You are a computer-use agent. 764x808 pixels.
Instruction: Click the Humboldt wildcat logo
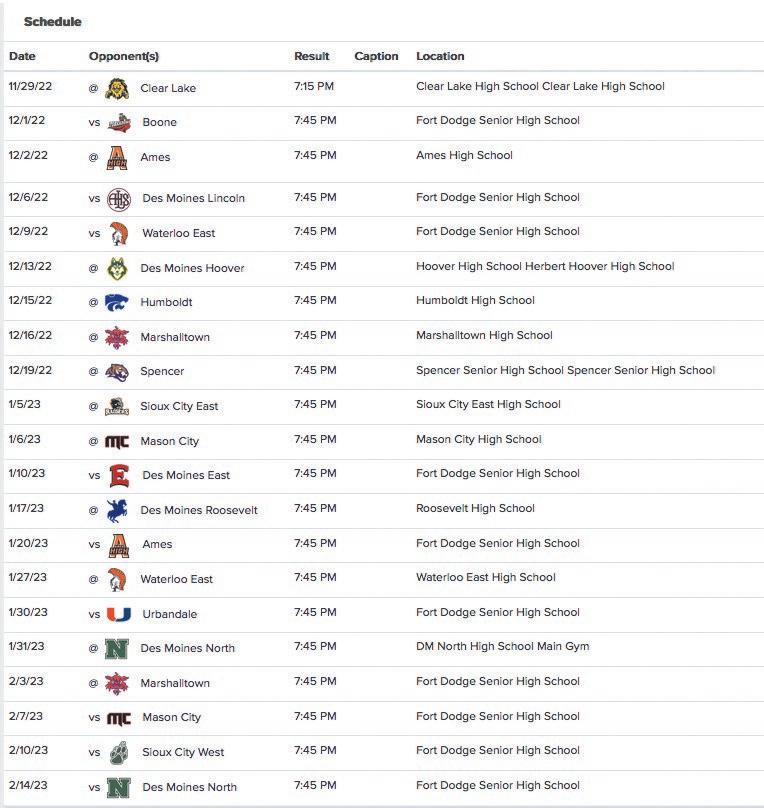[117, 302]
